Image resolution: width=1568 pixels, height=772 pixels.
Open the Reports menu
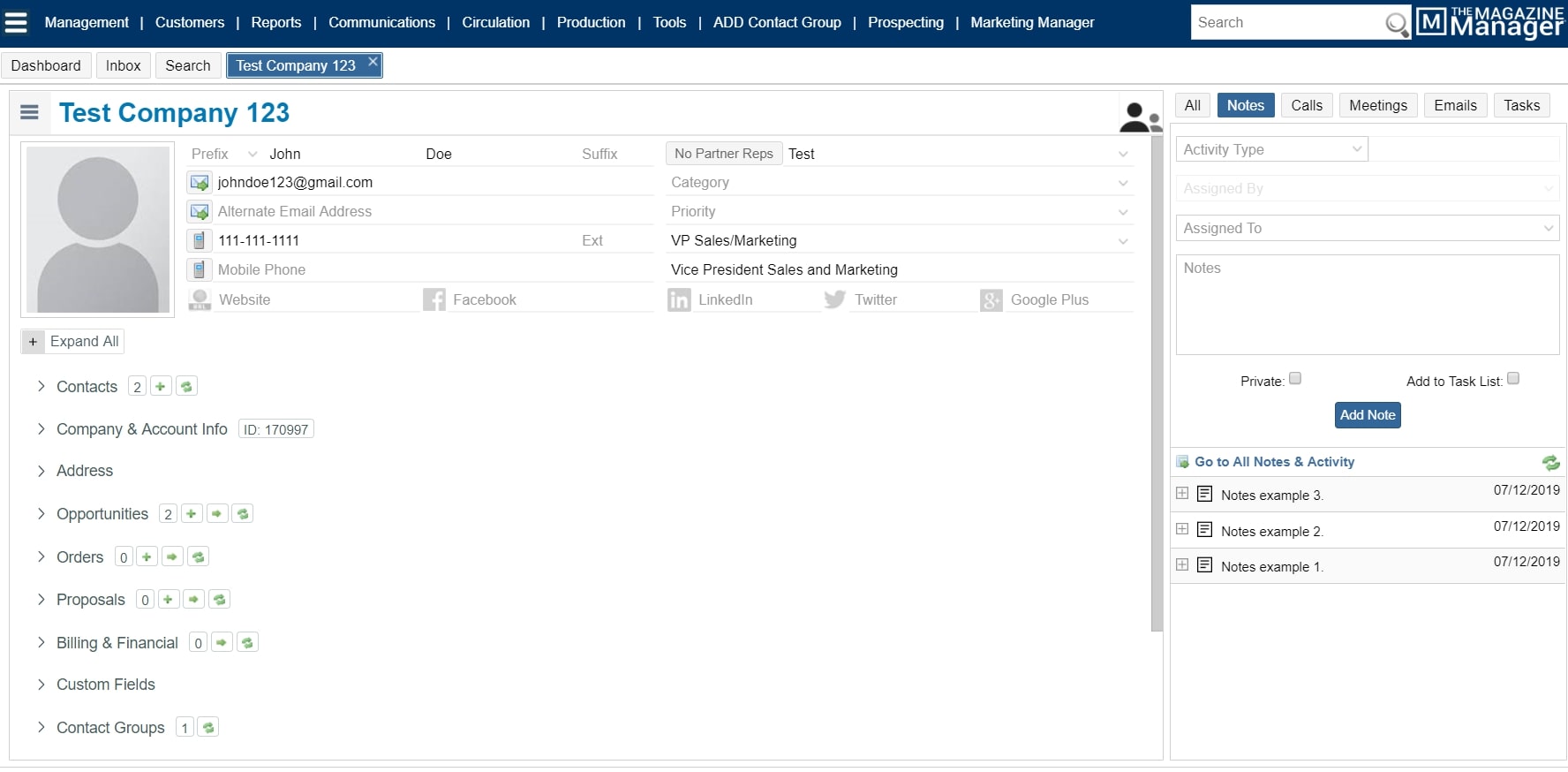click(x=275, y=23)
